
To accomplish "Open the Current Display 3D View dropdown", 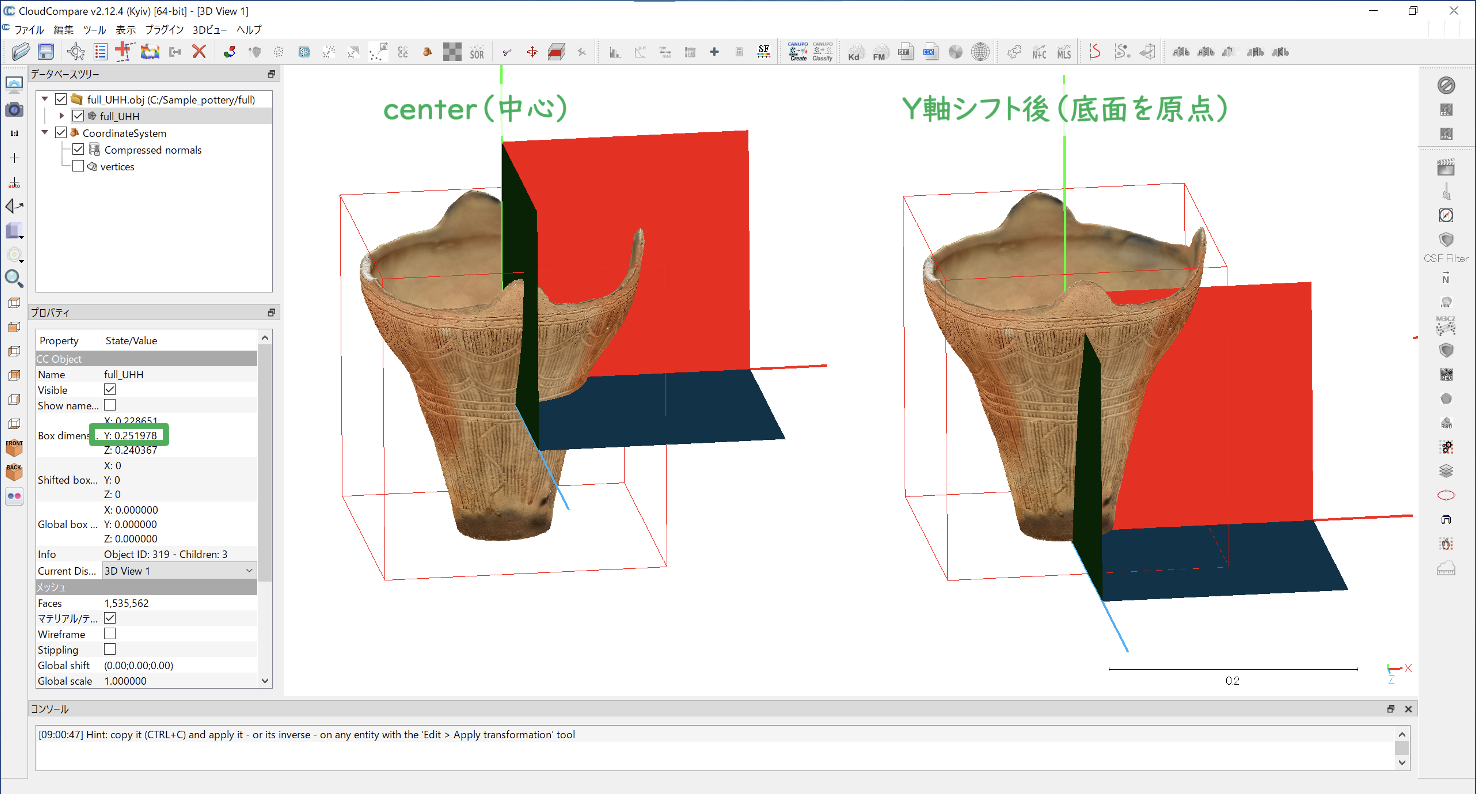I will pos(179,571).
